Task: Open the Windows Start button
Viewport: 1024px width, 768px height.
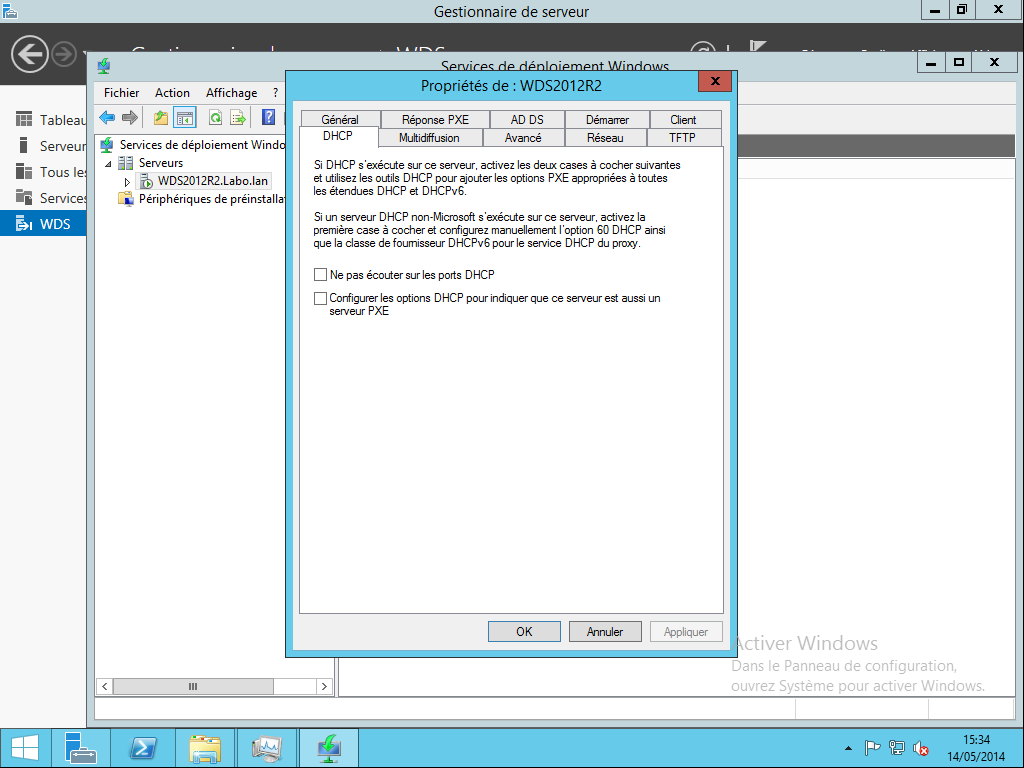Action: [25, 748]
